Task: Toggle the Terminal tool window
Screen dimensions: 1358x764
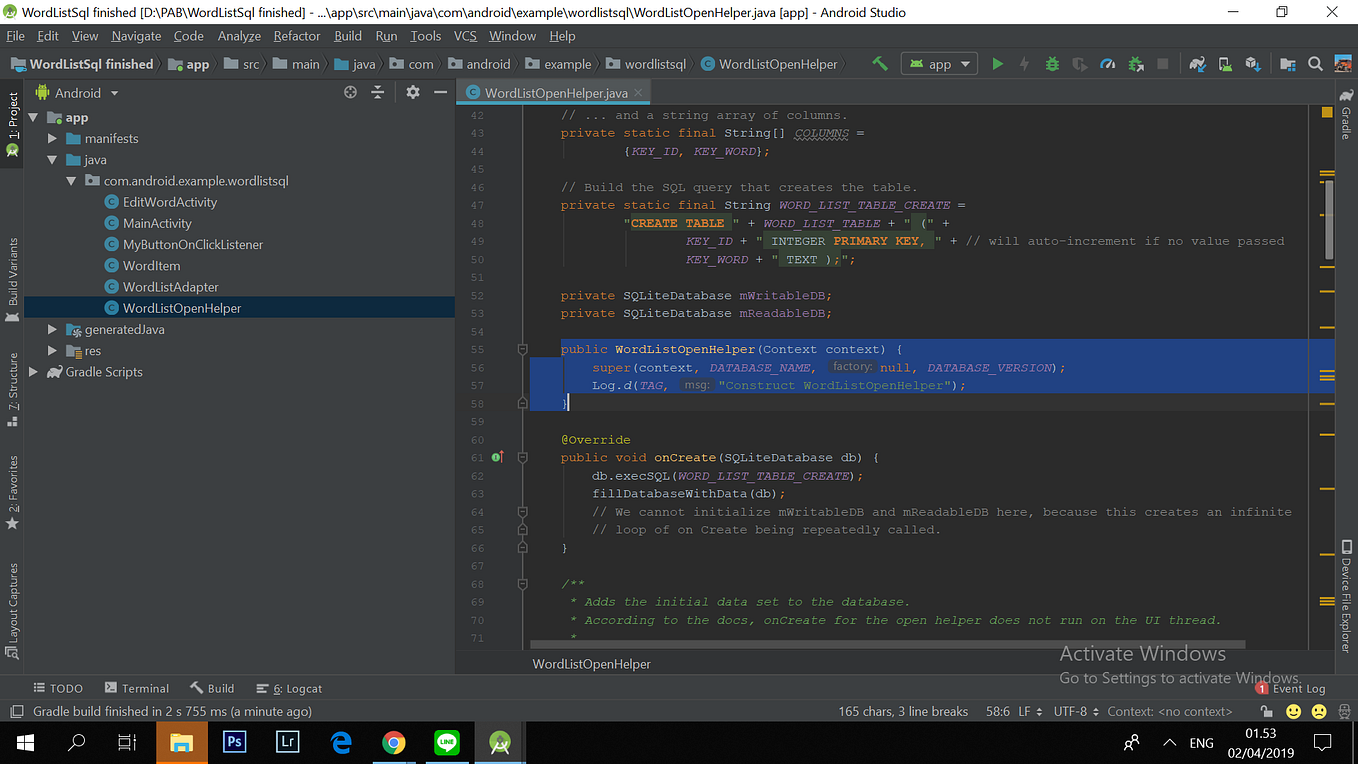Action: click(137, 688)
